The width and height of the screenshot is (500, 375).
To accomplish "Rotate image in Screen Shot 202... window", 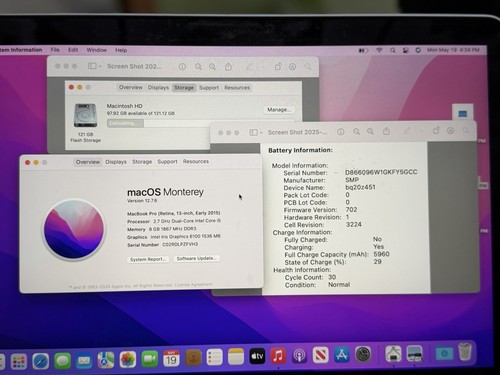I will pos(278,67).
